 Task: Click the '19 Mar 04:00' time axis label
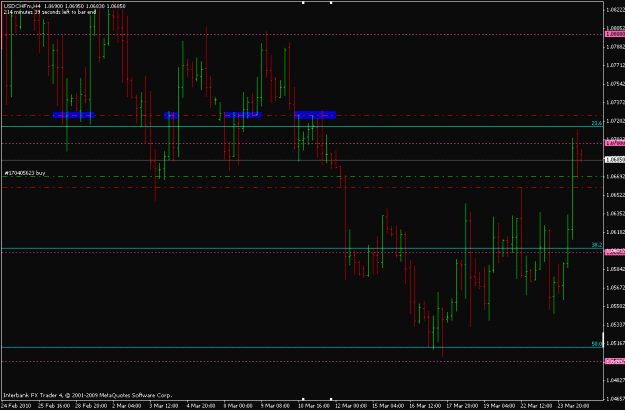pos(499,406)
